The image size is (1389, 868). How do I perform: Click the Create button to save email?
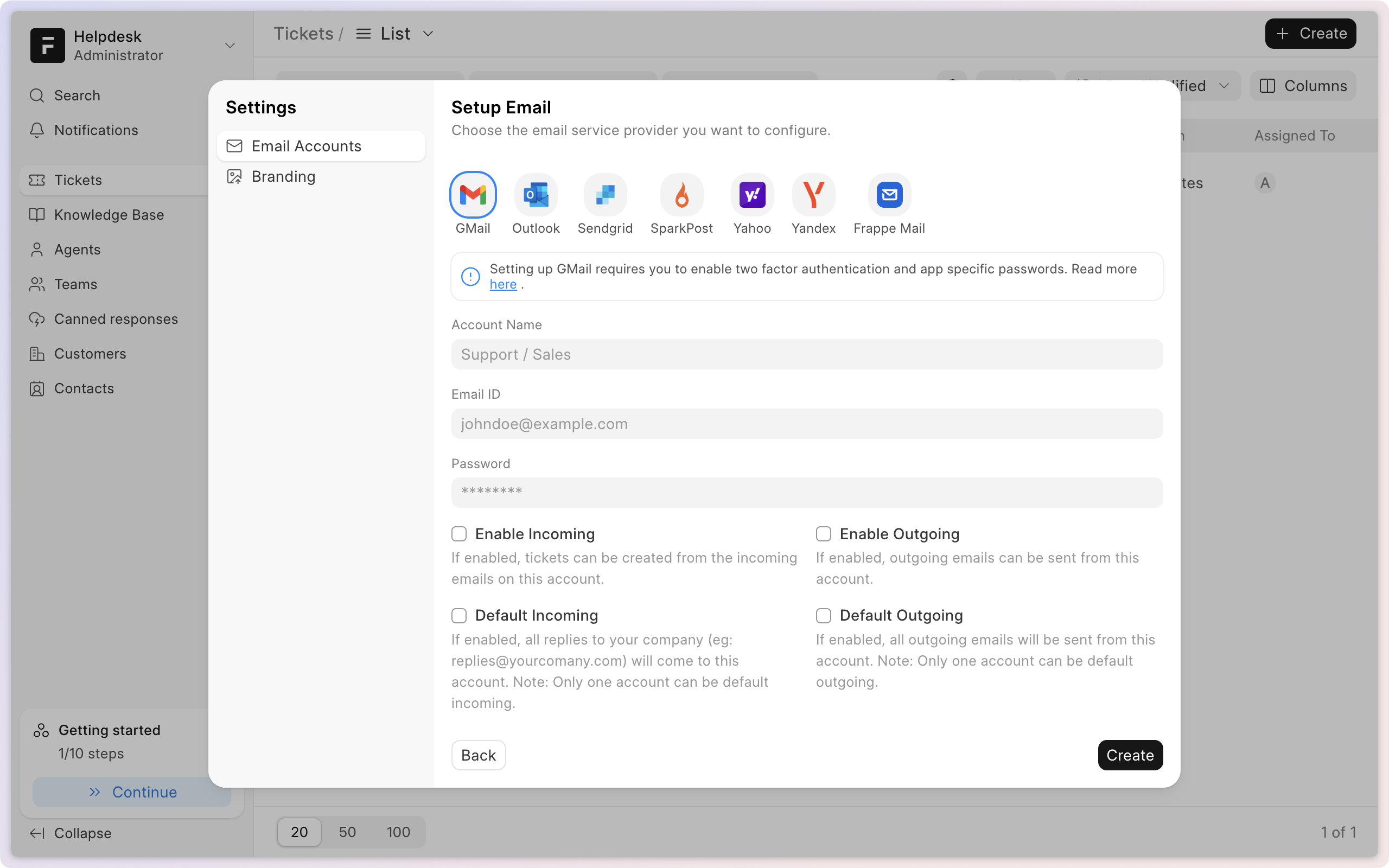1130,755
